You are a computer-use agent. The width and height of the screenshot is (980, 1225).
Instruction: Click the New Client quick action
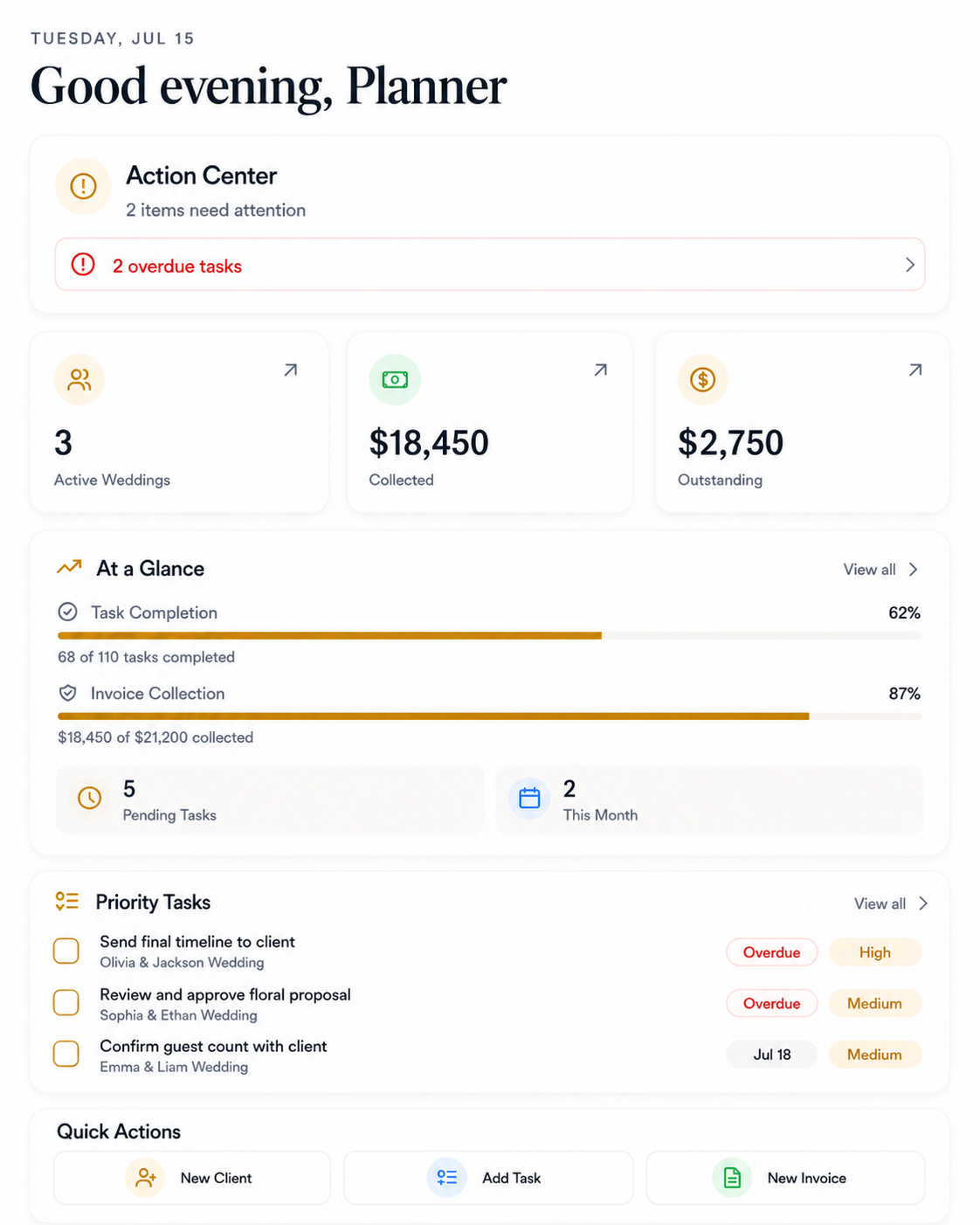point(192,1178)
